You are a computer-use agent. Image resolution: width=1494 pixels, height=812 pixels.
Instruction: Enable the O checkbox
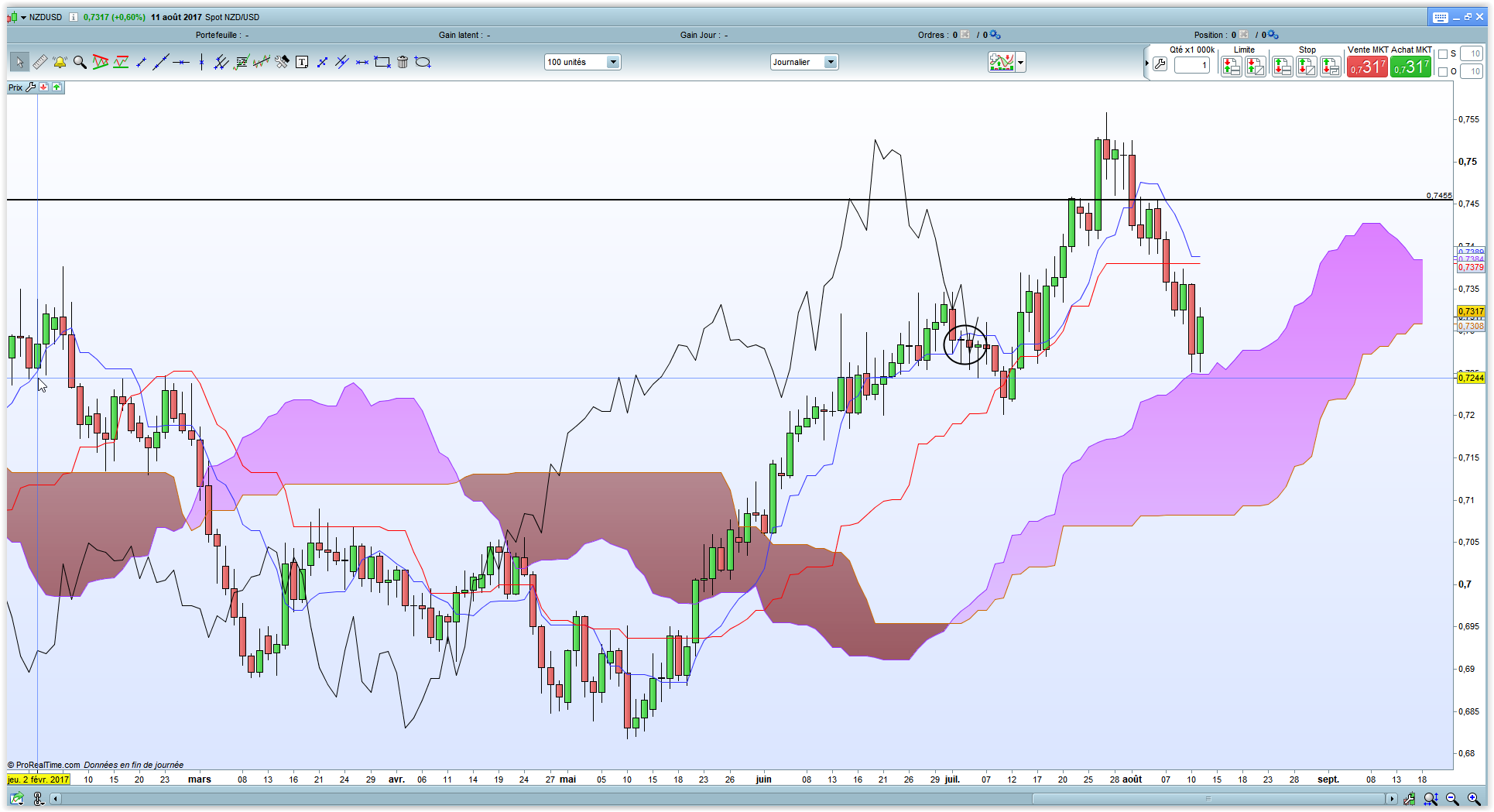click(1443, 72)
